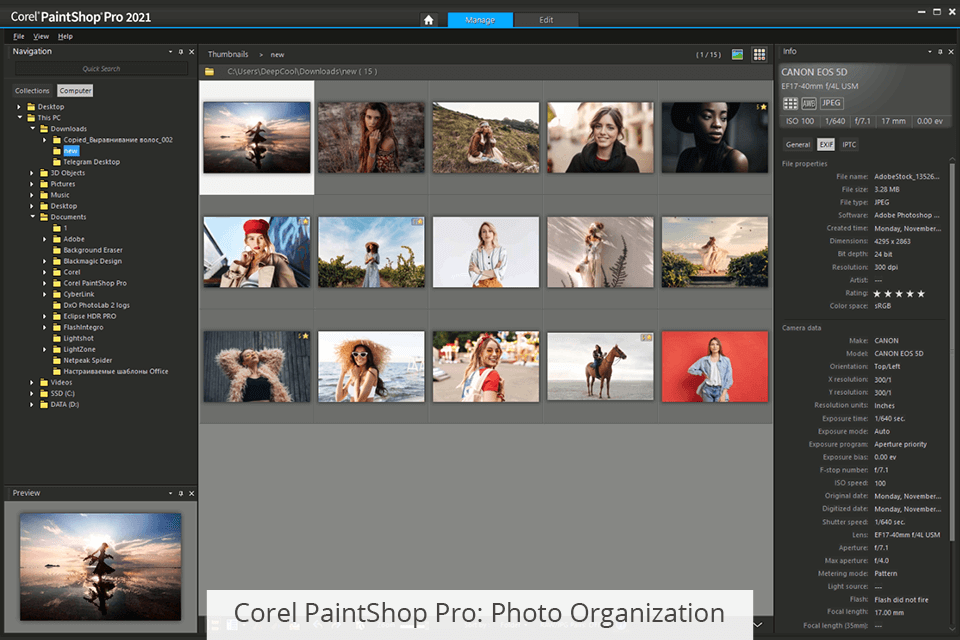960x640 pixels.
Task: Open the IPTC info tab
Action: [849, 145]
